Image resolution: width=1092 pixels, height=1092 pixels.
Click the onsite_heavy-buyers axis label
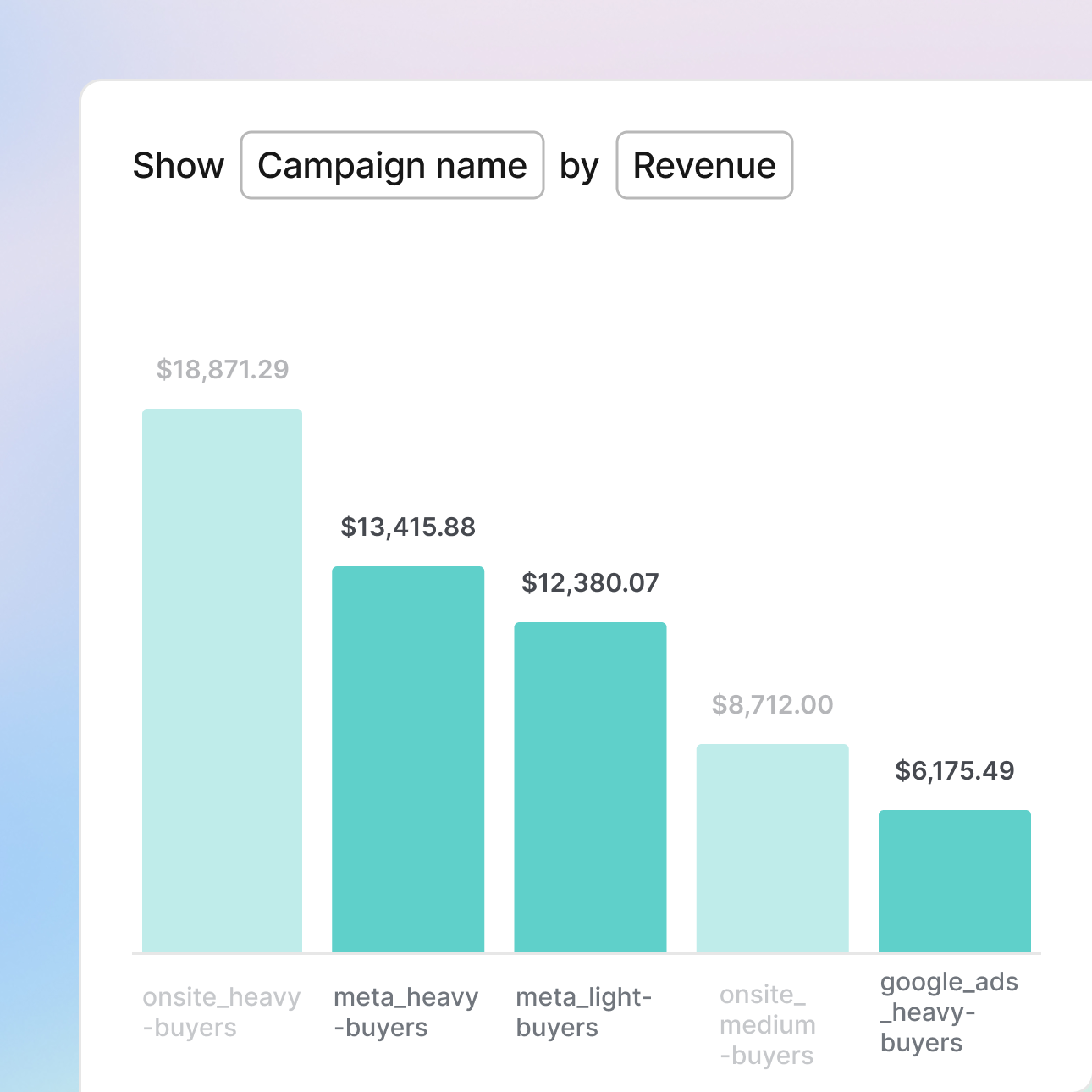pyautogui.click(x=222, y=1012)
